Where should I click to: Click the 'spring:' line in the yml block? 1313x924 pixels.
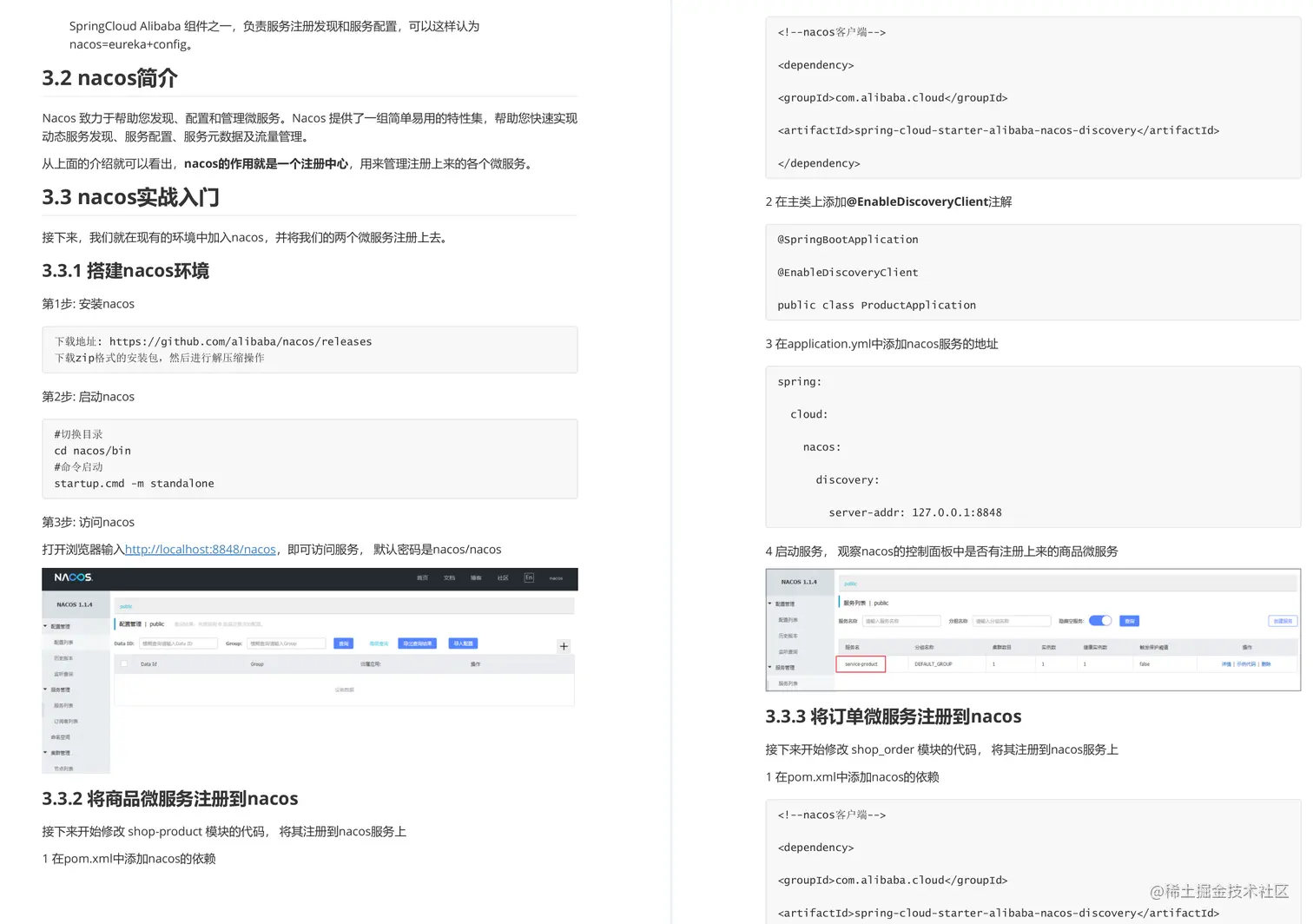point(800,382)
